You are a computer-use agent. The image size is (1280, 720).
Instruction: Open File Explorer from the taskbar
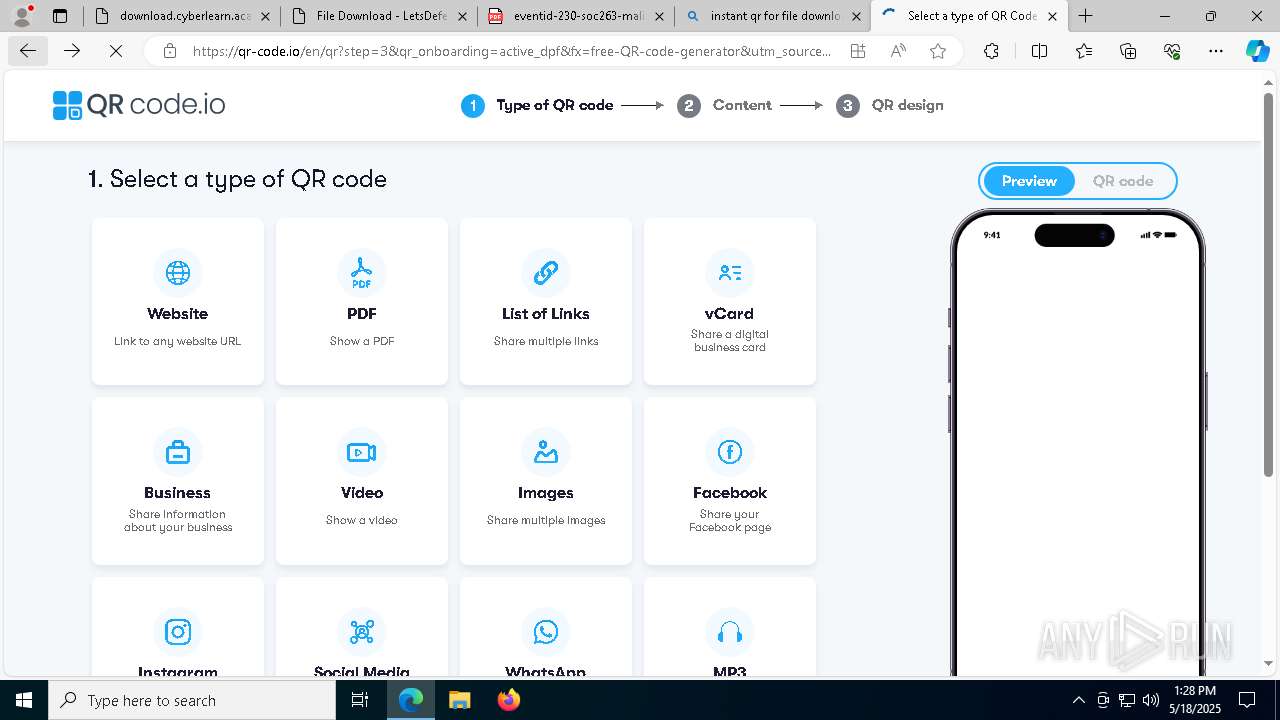(x=460, y=700)
